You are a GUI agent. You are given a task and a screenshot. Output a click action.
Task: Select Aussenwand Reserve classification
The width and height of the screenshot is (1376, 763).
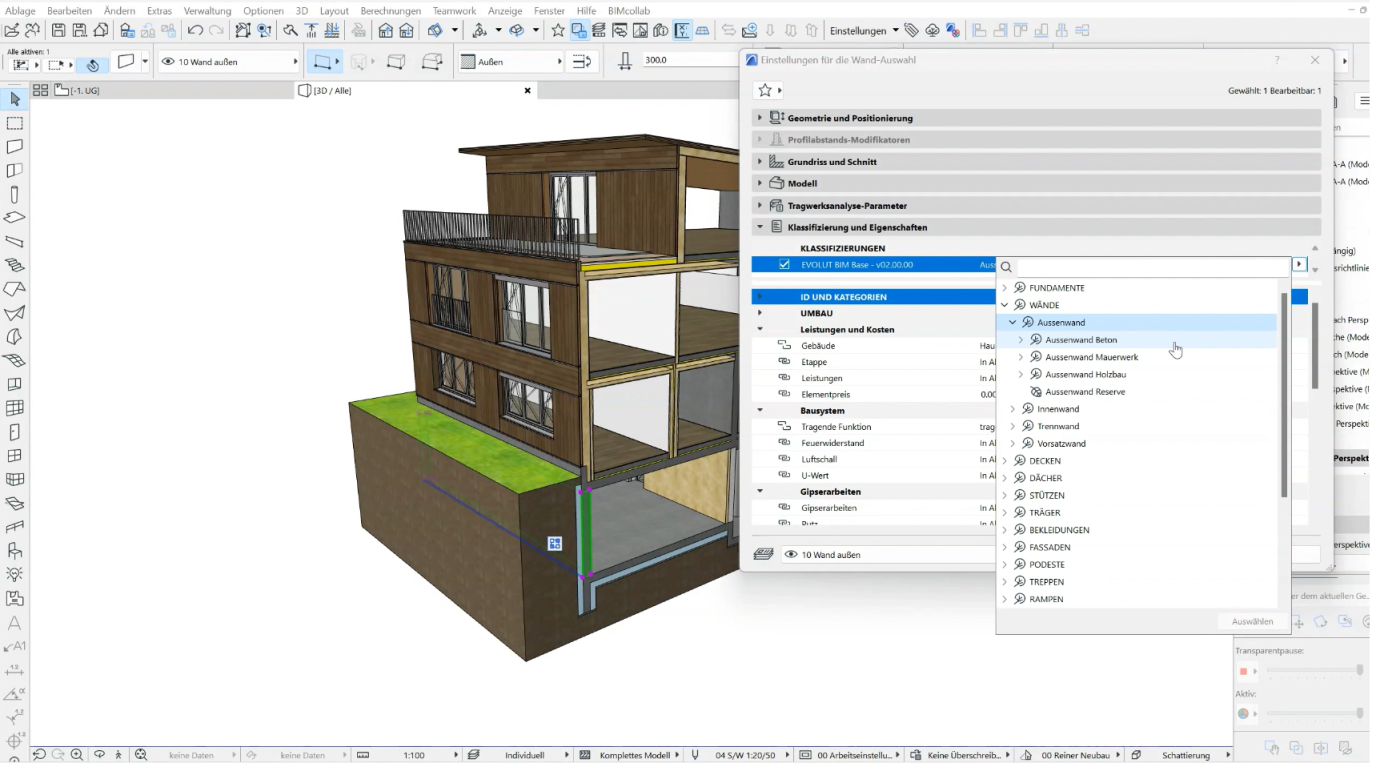click(x=1085, y=392)
